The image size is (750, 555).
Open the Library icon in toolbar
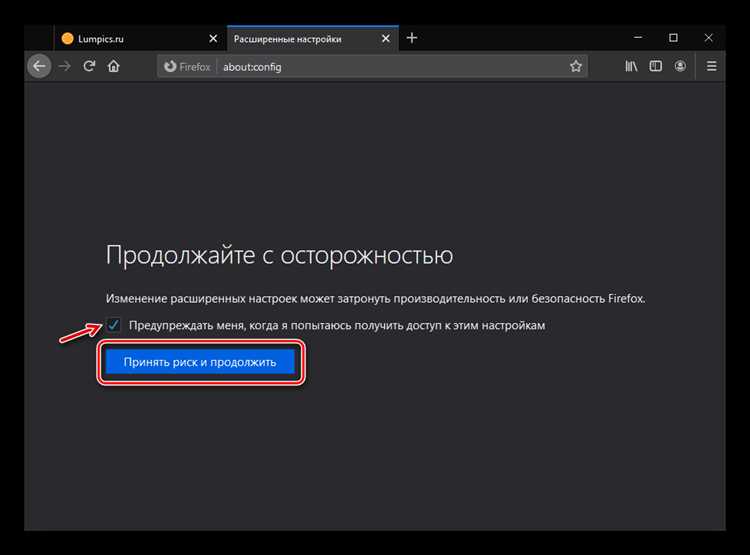point(631,66)
